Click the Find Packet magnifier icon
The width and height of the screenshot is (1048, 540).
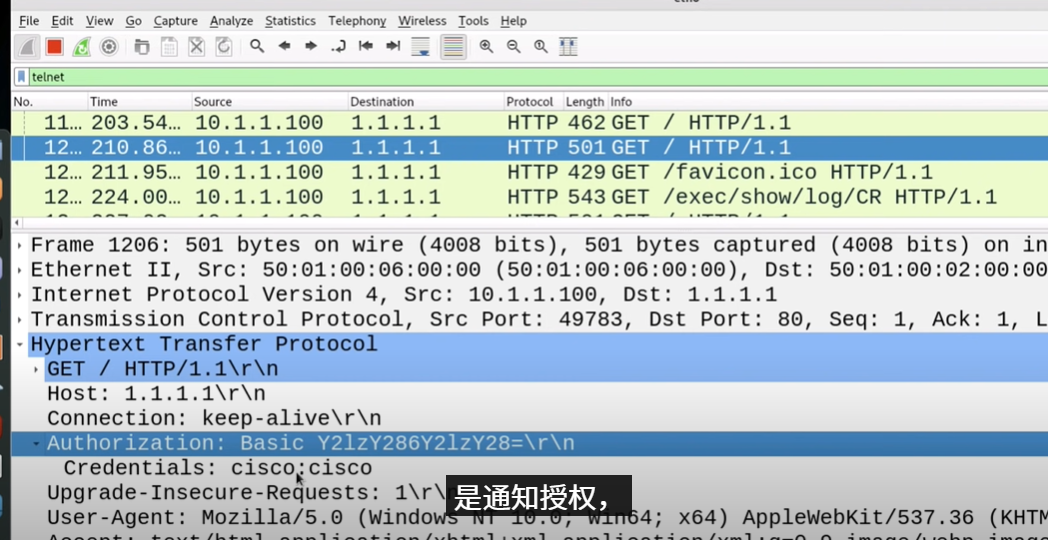click(x=257, y=47)
